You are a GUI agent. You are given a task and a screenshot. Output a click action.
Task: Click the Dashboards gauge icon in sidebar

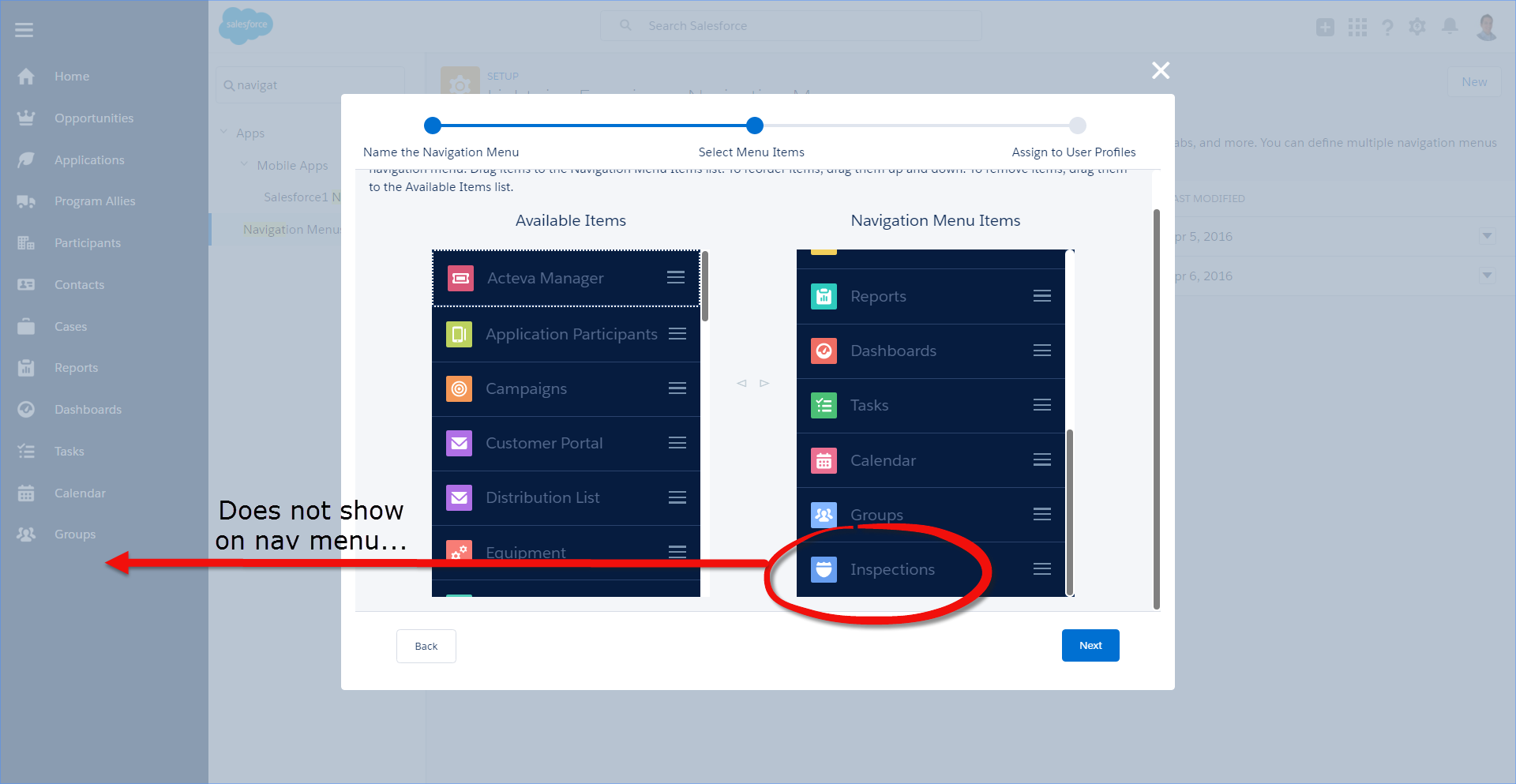(26, 410)
